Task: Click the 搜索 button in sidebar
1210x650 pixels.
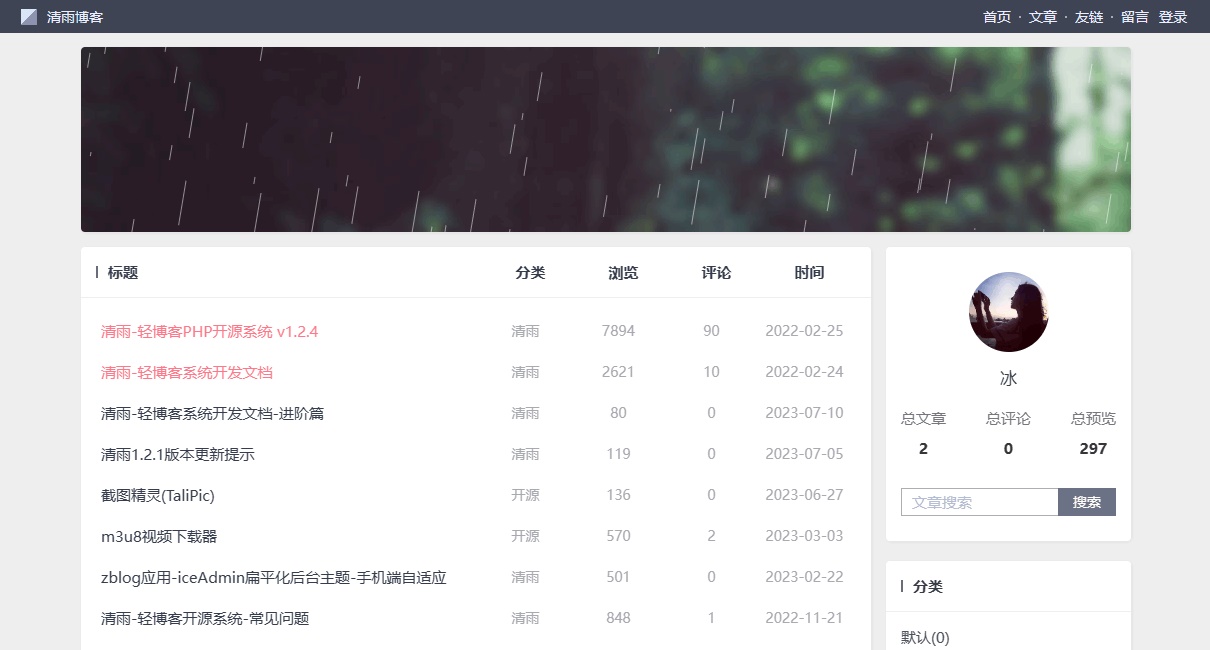Action: (1087, 501)
